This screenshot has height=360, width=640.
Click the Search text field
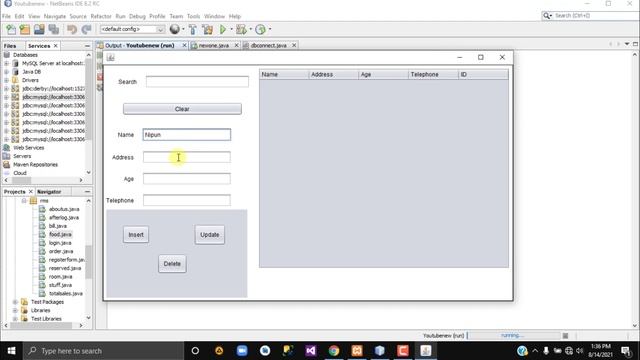[197, 82]
